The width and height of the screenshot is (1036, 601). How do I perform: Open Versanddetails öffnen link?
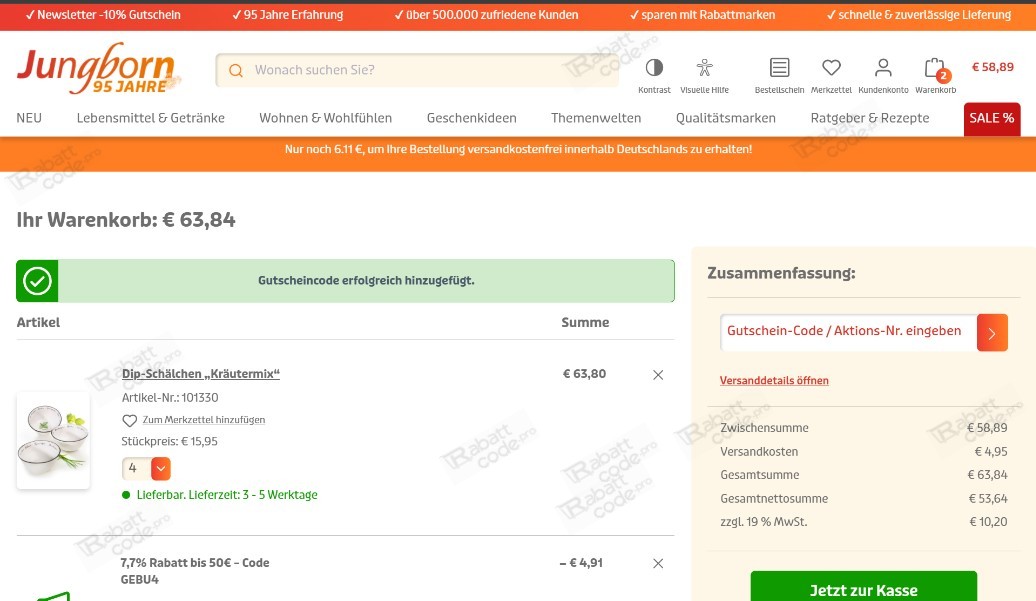tap(774, 380)
